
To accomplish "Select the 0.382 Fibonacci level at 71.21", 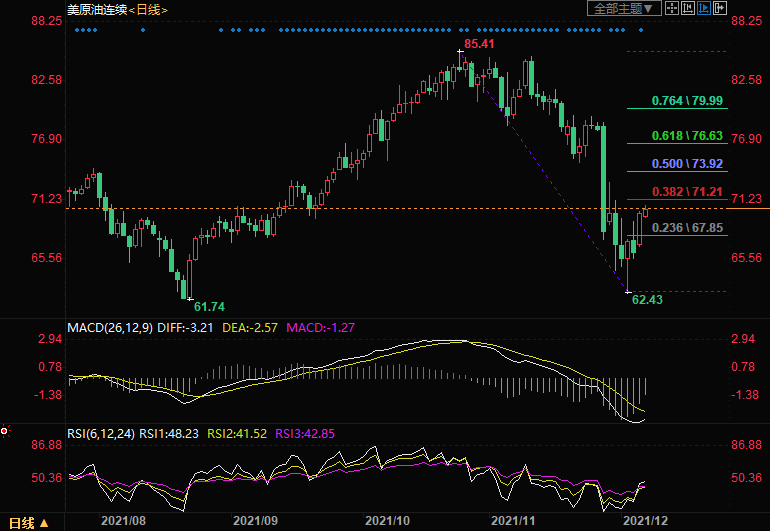I will tap(686, 191).
